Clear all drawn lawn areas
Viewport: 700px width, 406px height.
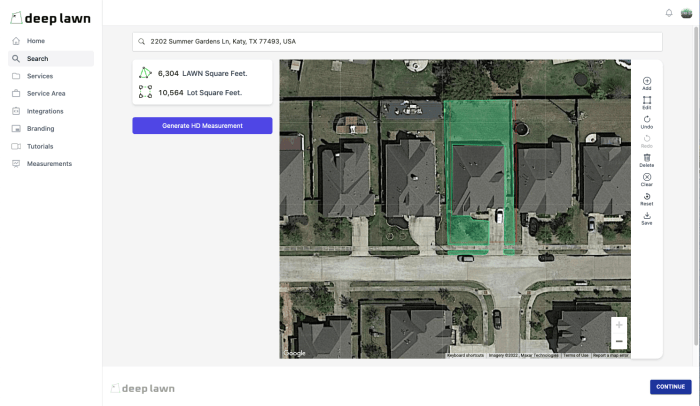[x=646, y=180]
